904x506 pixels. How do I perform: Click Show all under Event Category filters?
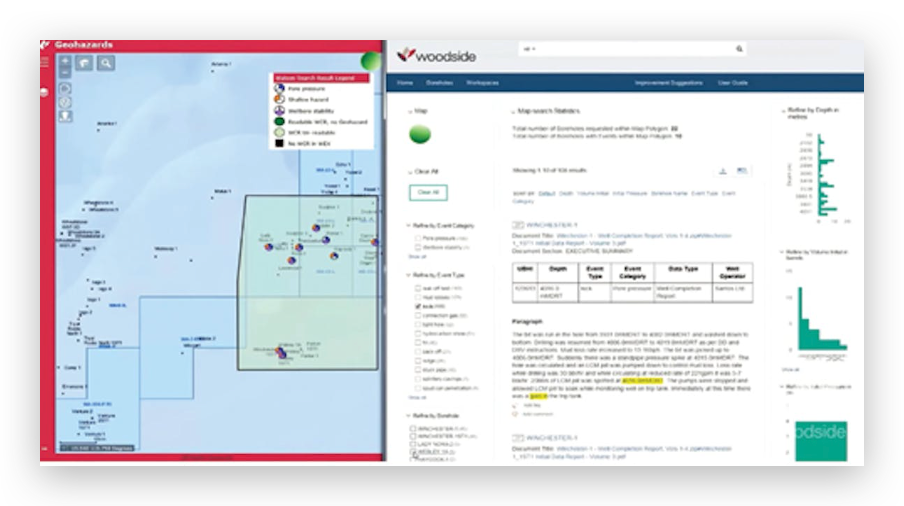point(417,256)
